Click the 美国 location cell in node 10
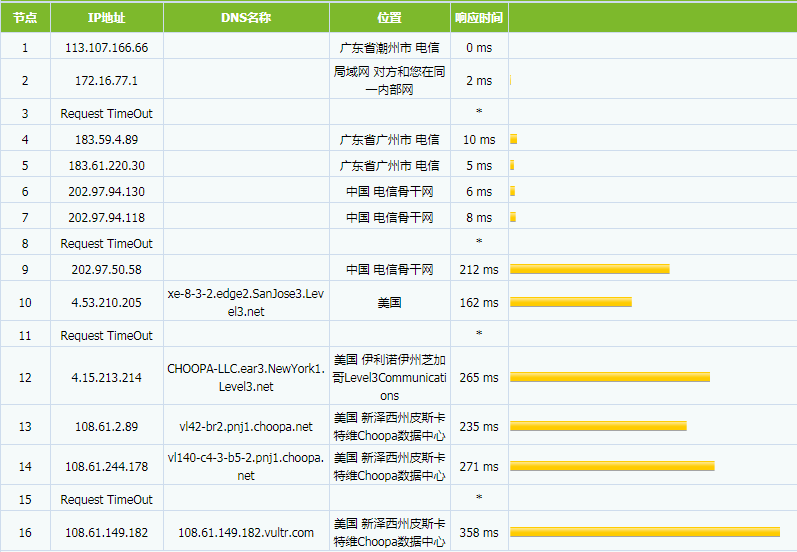Viewport: 797px width, 552px height. pyautogui.click(x=390, y=302)
